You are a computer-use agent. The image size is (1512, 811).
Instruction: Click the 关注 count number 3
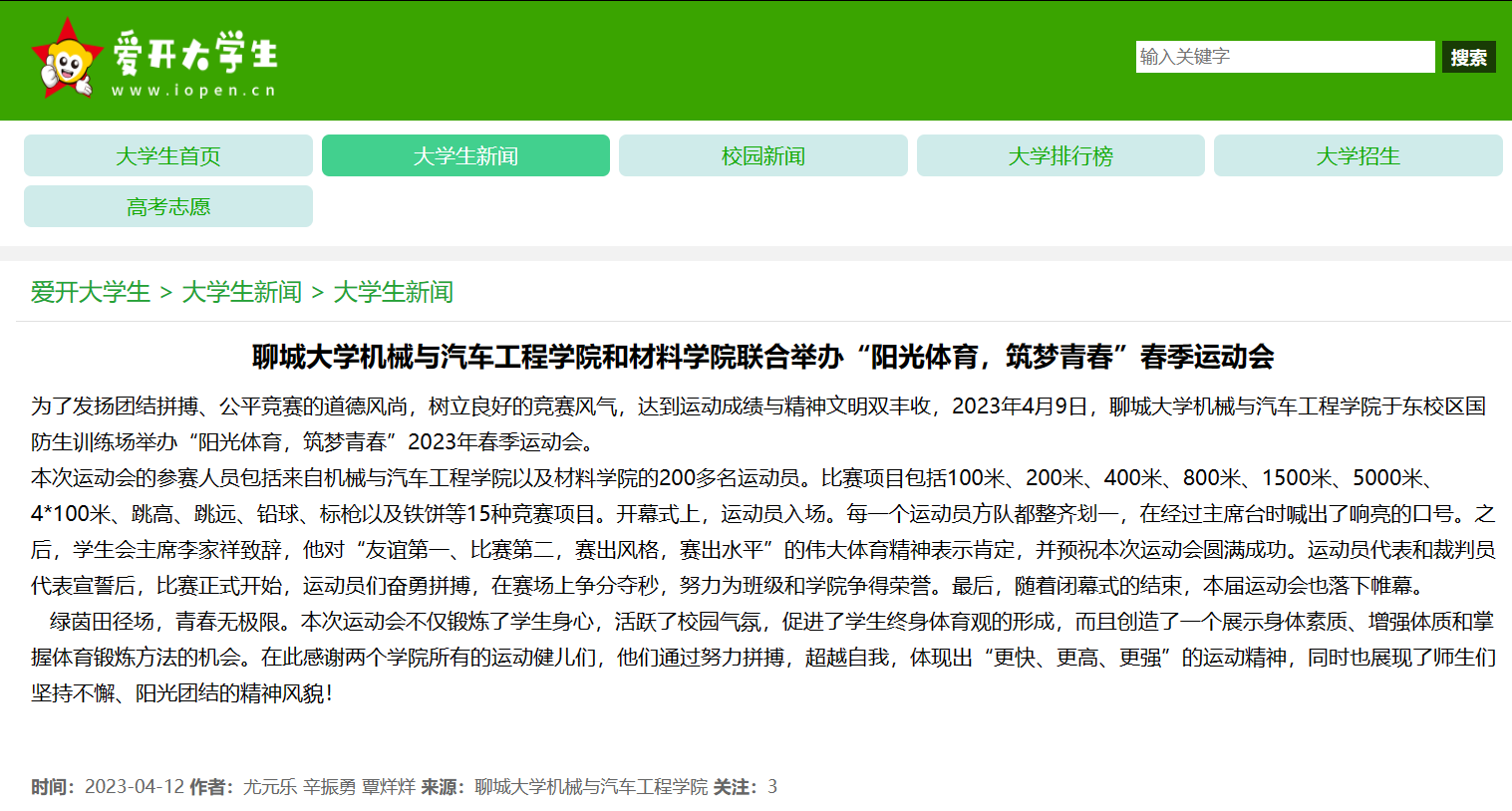[x=772, y=787]
